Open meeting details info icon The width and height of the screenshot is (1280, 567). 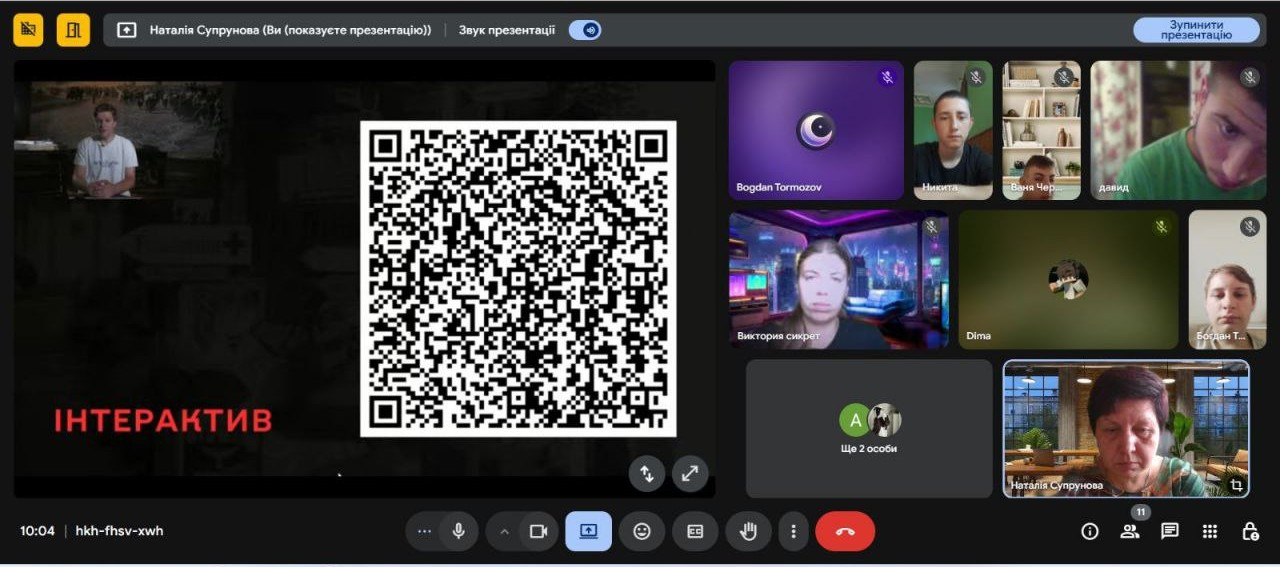(x=1090, y=531)
